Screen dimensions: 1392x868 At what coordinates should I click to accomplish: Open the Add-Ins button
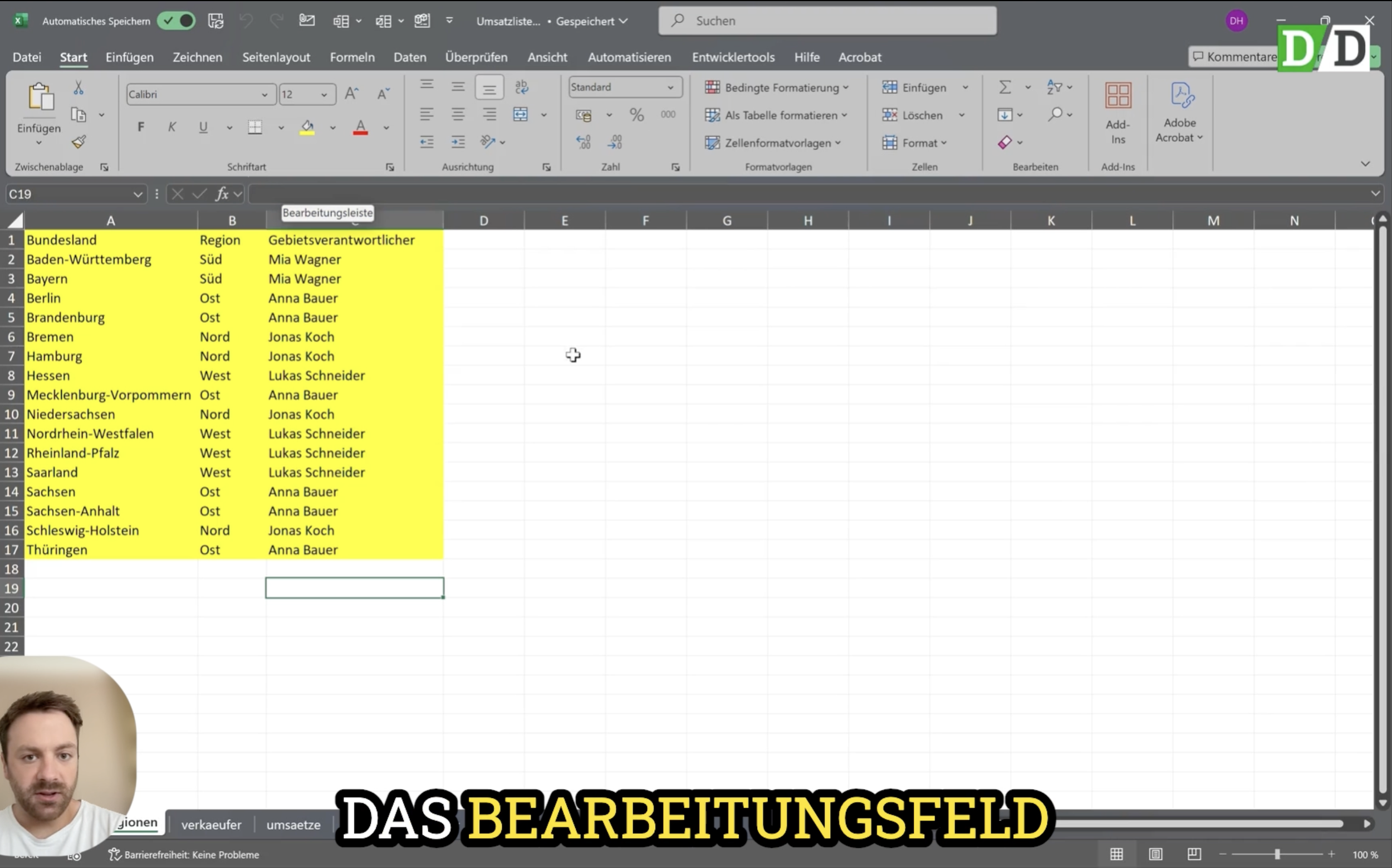tap(1117, 113)
